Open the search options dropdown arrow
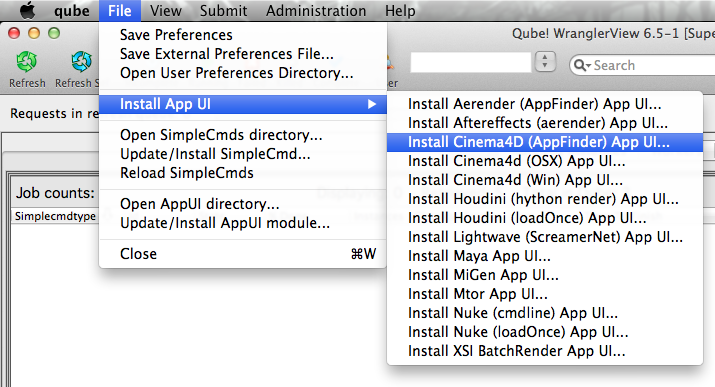Viewport: 715px width, 387px height. click(x=589, y=66)
